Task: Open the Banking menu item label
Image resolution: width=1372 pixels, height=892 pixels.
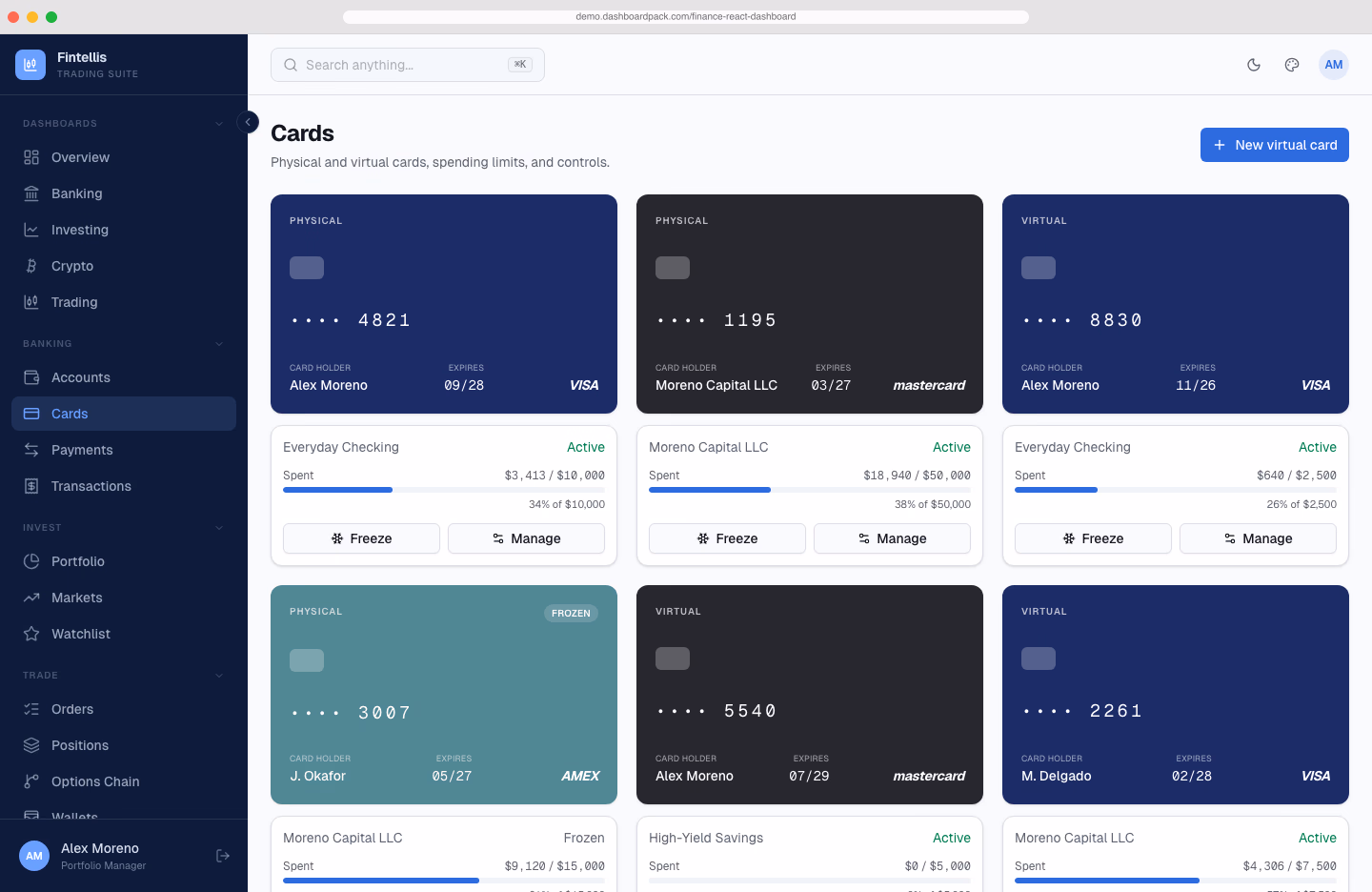Action: (x=76, y=193)
